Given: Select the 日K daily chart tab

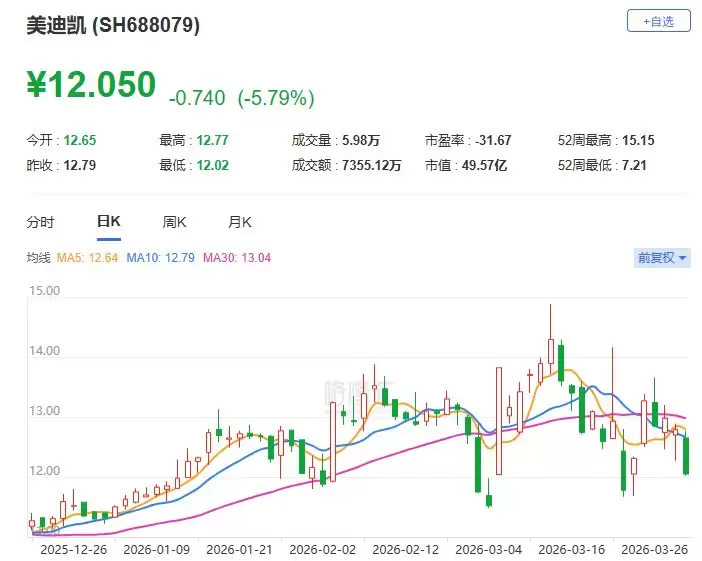Looking at the screenshot, I should (x=108, y=222).
